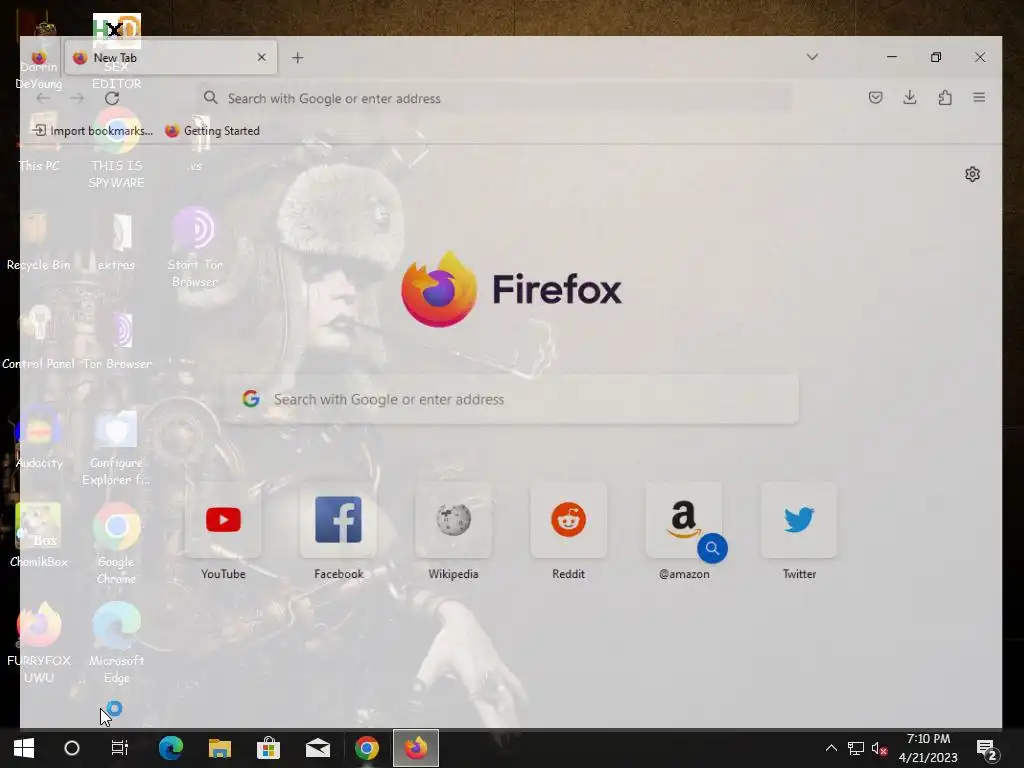Viewport: 1024px width, 768px height.
Task: Open Getting Started bookmark
Action: coord(212,131)
